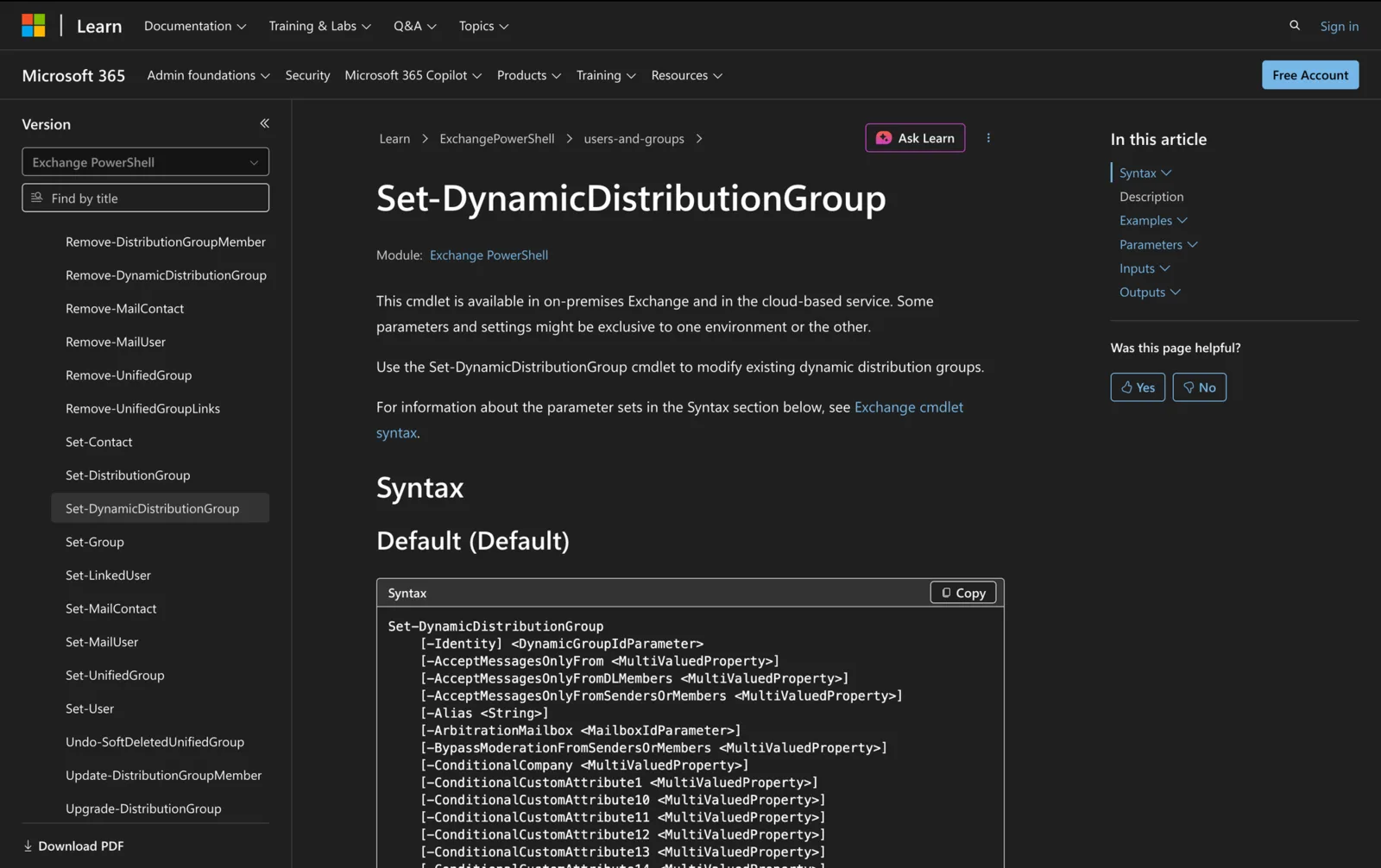Click the Free Account button
Viewport: 1381px width, 868px height.
(x=1310, y=75)
